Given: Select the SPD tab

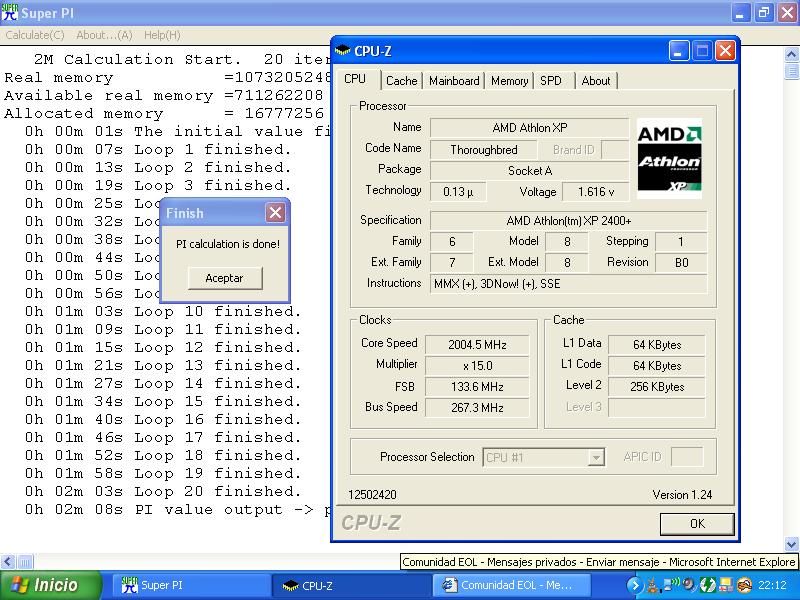Looking at the screenshot, I should 551,81.
